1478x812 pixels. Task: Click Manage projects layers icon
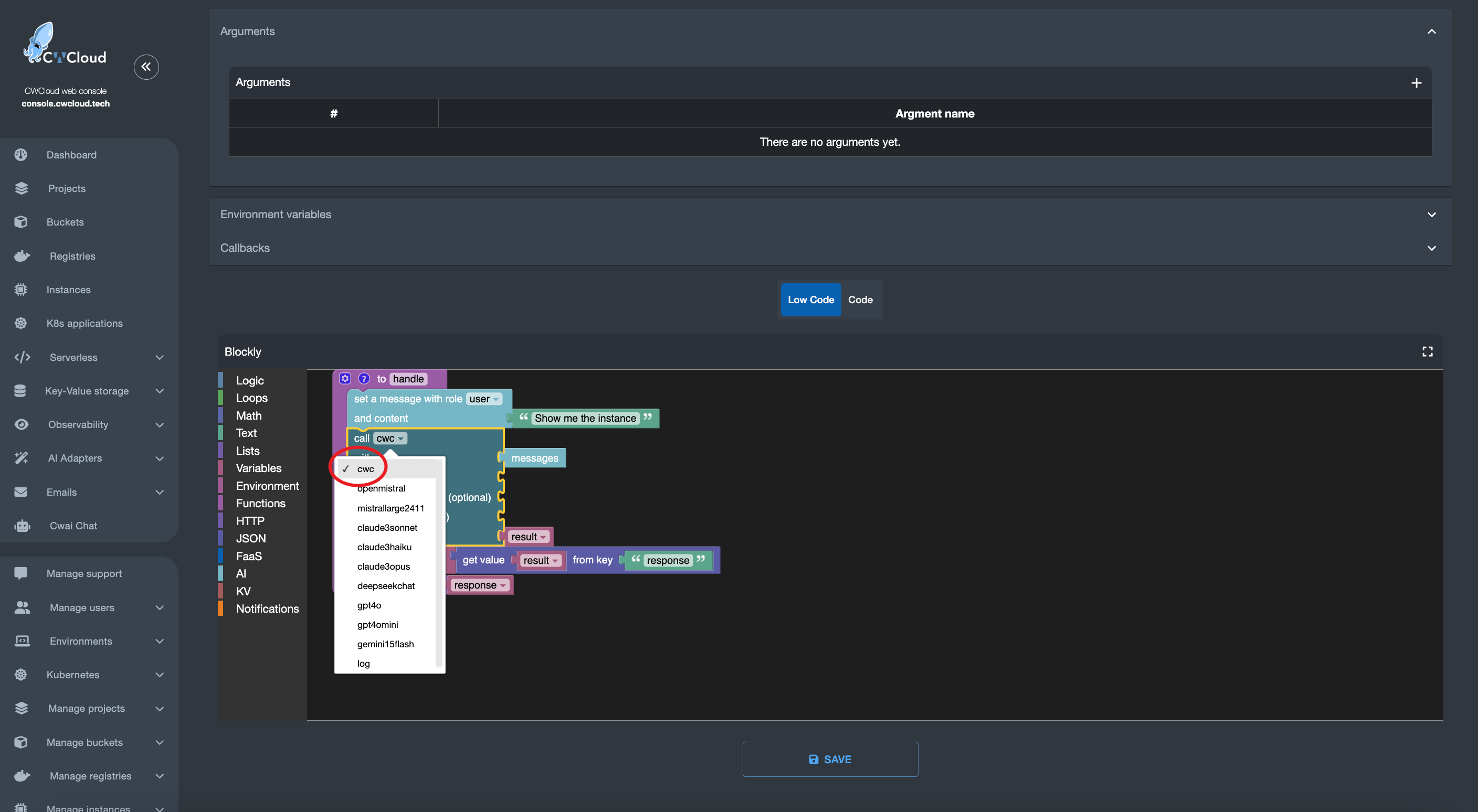[x=21, y=708]
